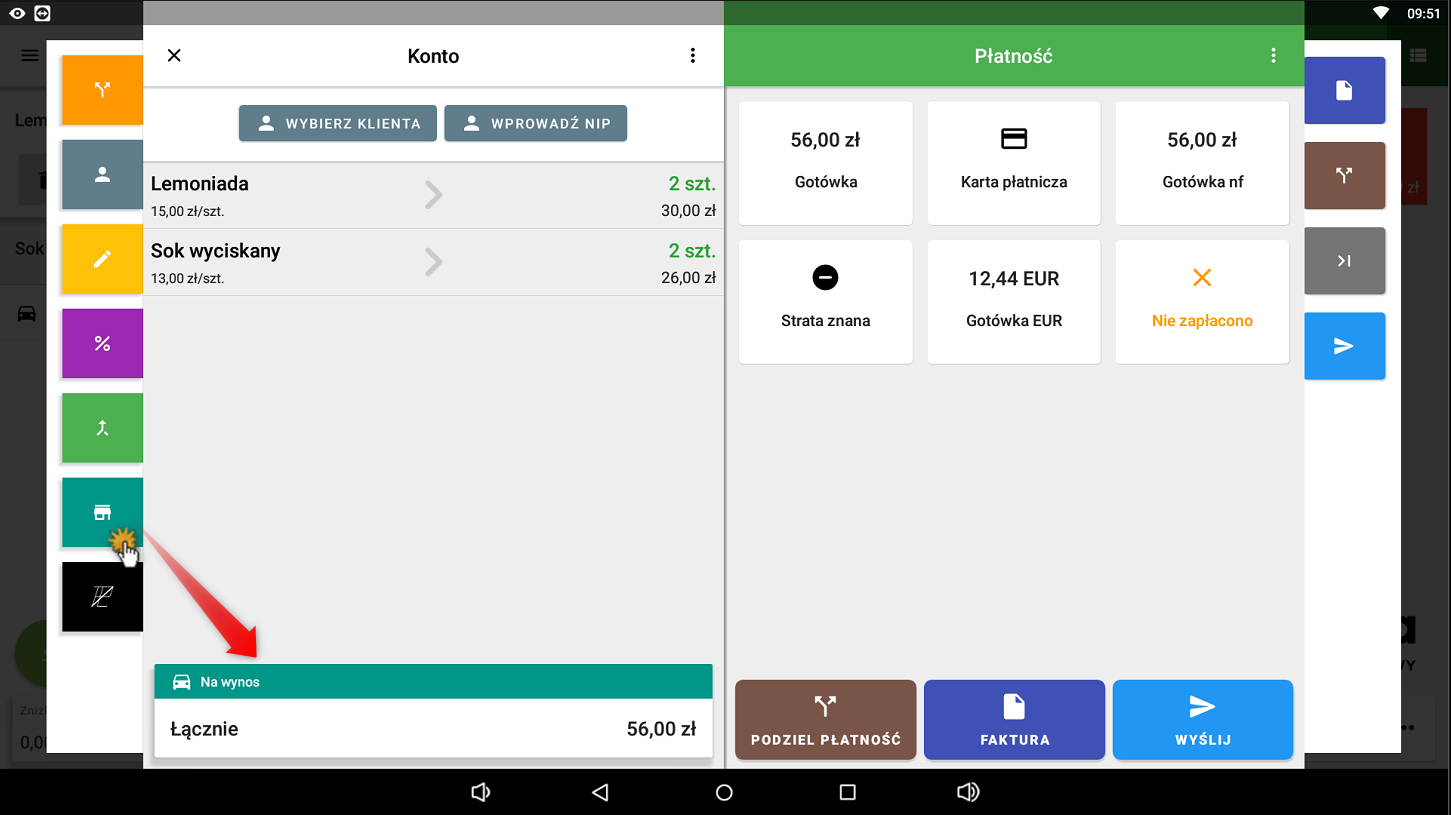This screenshot has height=815, width=1451.
Task: Select Karta płatnicza payment method
Action: 1013,162
